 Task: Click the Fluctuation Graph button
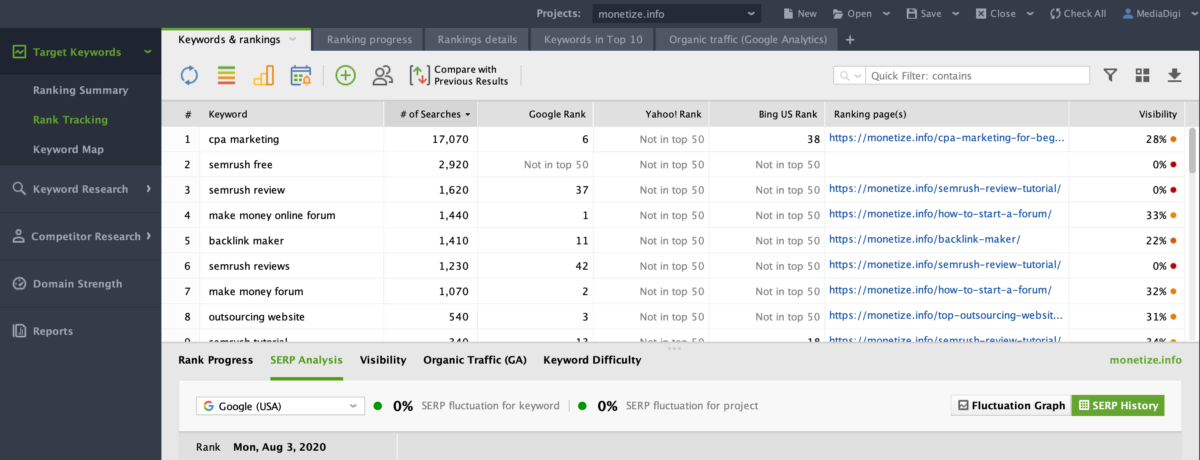[x=1009, y=405]
